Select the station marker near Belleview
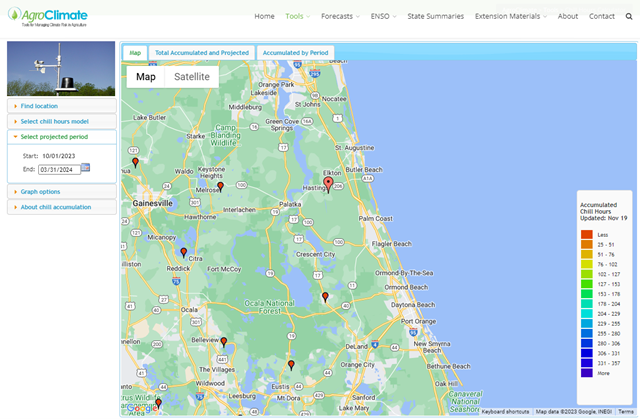Screen dimensions: 640x419 coord(224,342)
